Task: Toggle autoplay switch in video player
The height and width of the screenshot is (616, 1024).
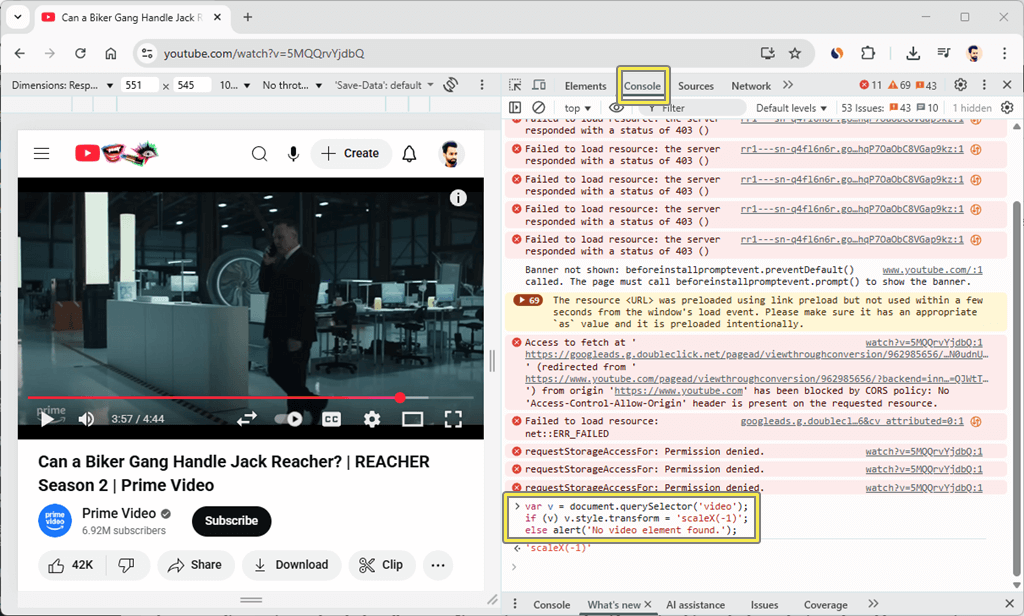Action: pos(288,419)
